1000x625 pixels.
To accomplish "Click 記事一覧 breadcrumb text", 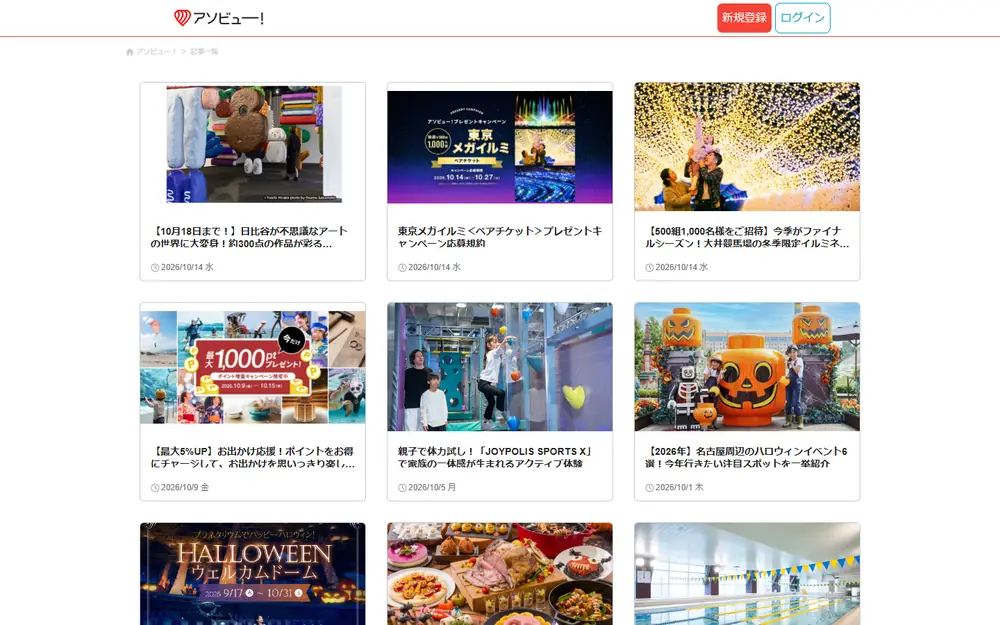I will click(x=204, y=52).
